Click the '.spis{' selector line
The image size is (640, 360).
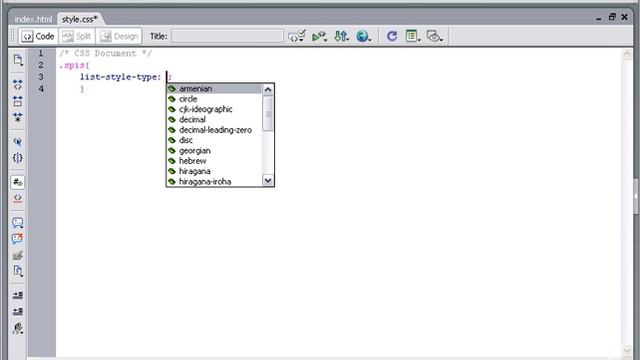(74, 65)
